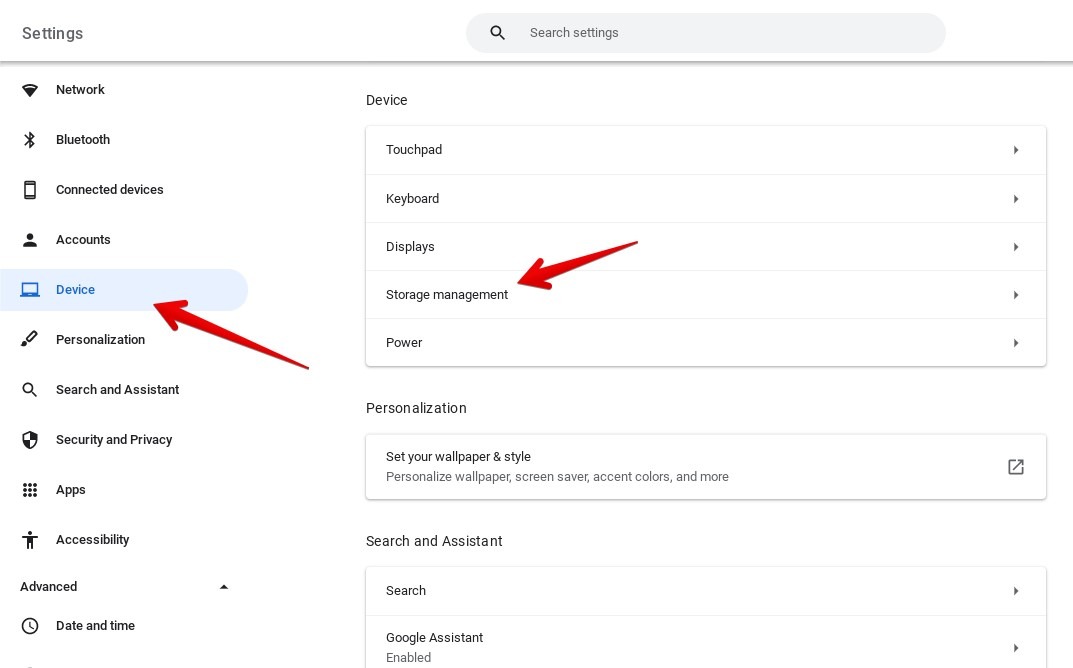Screen dimensions: 1073x668
Task: Select the Personalization pencil icon
Action: pyautogui.click(x=30, y=339)
